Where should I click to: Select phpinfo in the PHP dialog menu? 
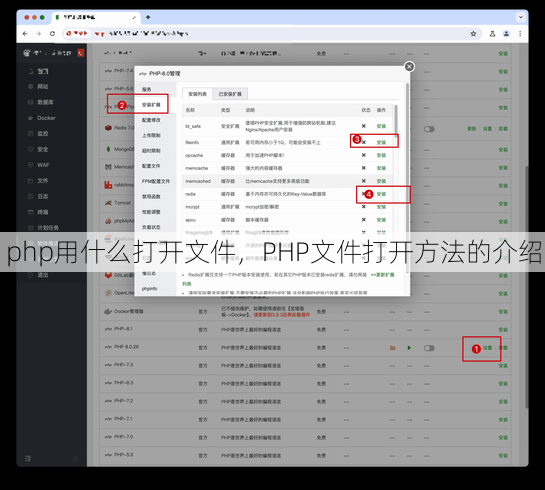(x=149, y=288)
